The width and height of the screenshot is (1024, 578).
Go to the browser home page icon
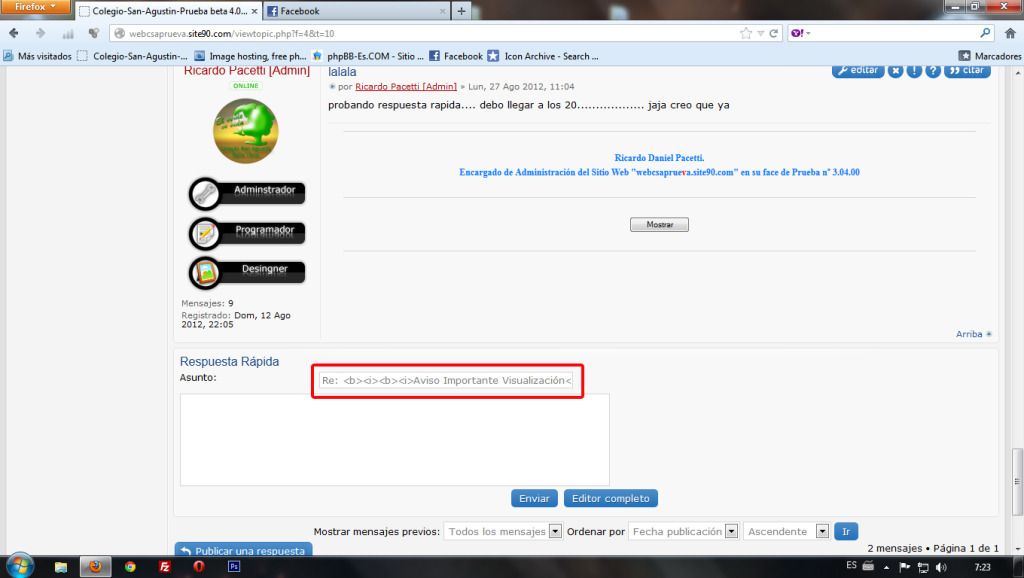click(x=1010, y=33)
